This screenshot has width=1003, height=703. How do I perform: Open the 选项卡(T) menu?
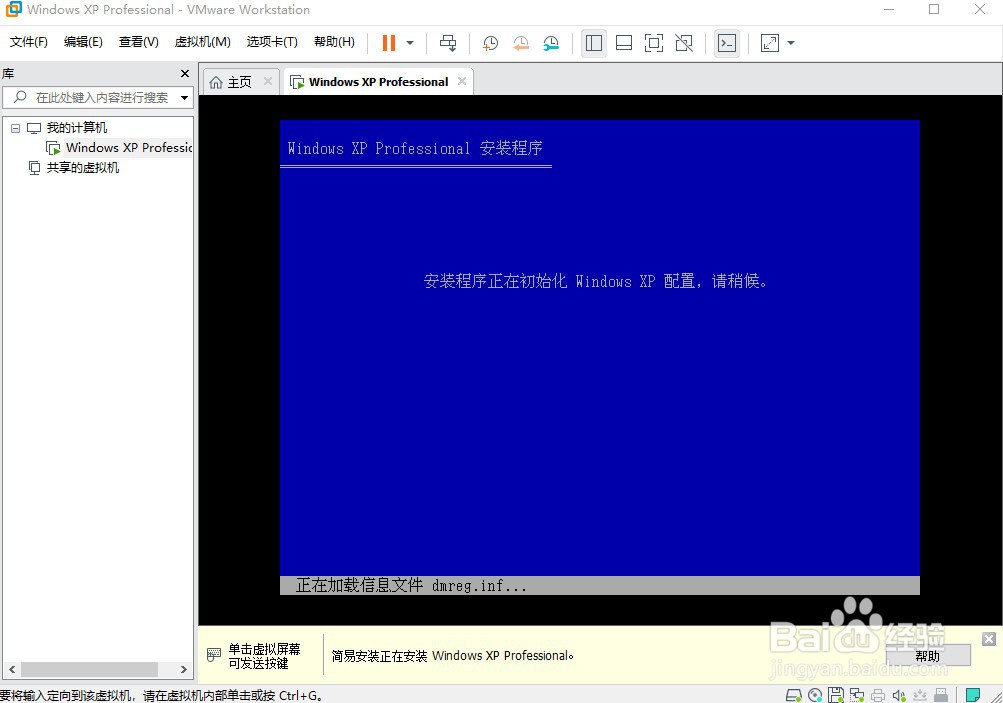click(x=272, y=42)
